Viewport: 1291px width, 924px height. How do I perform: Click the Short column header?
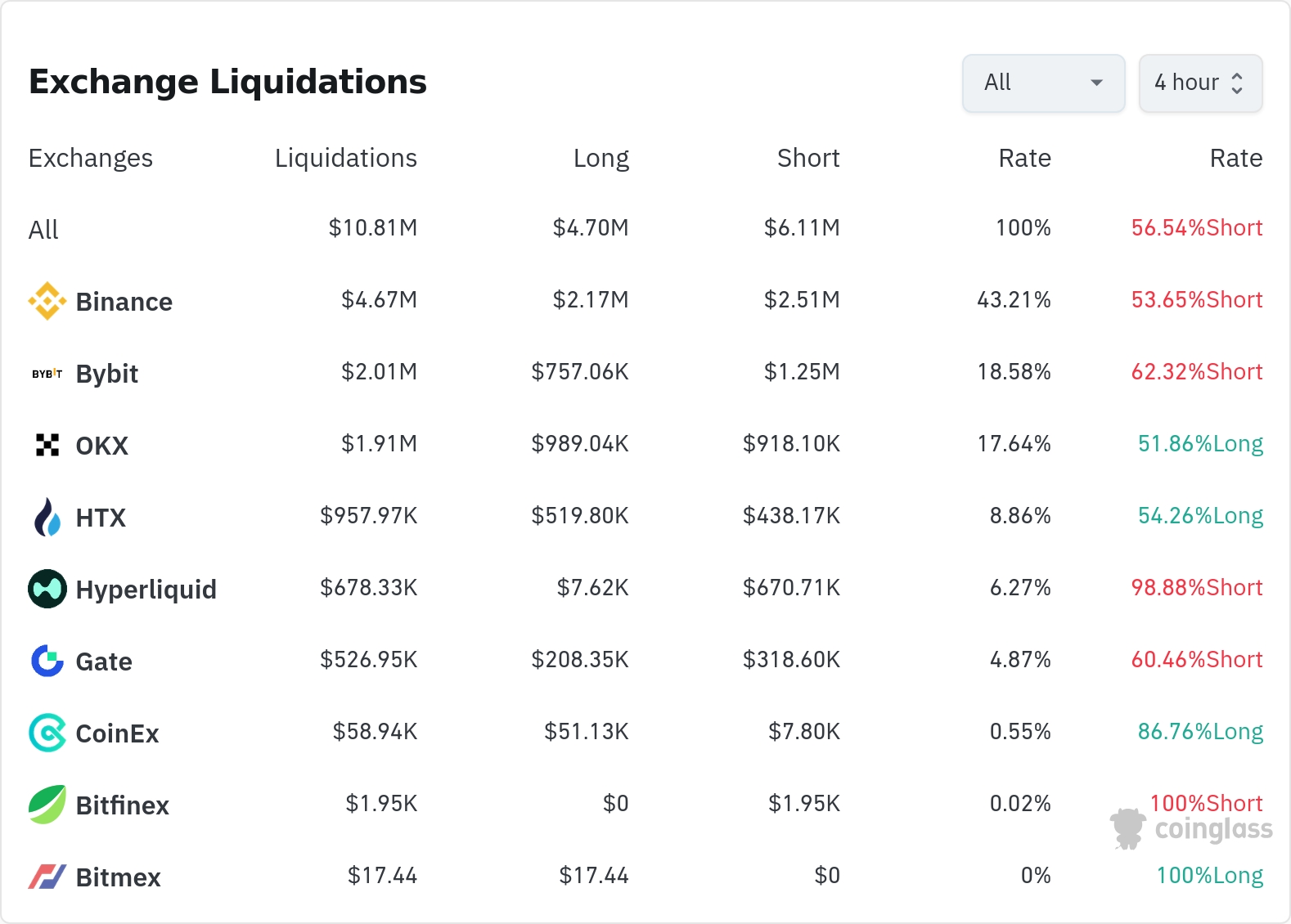click(807, 158)
